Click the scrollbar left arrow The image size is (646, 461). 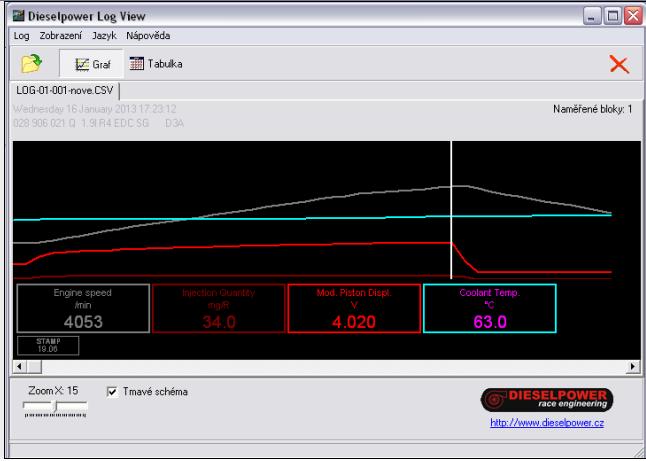(19, 366)
